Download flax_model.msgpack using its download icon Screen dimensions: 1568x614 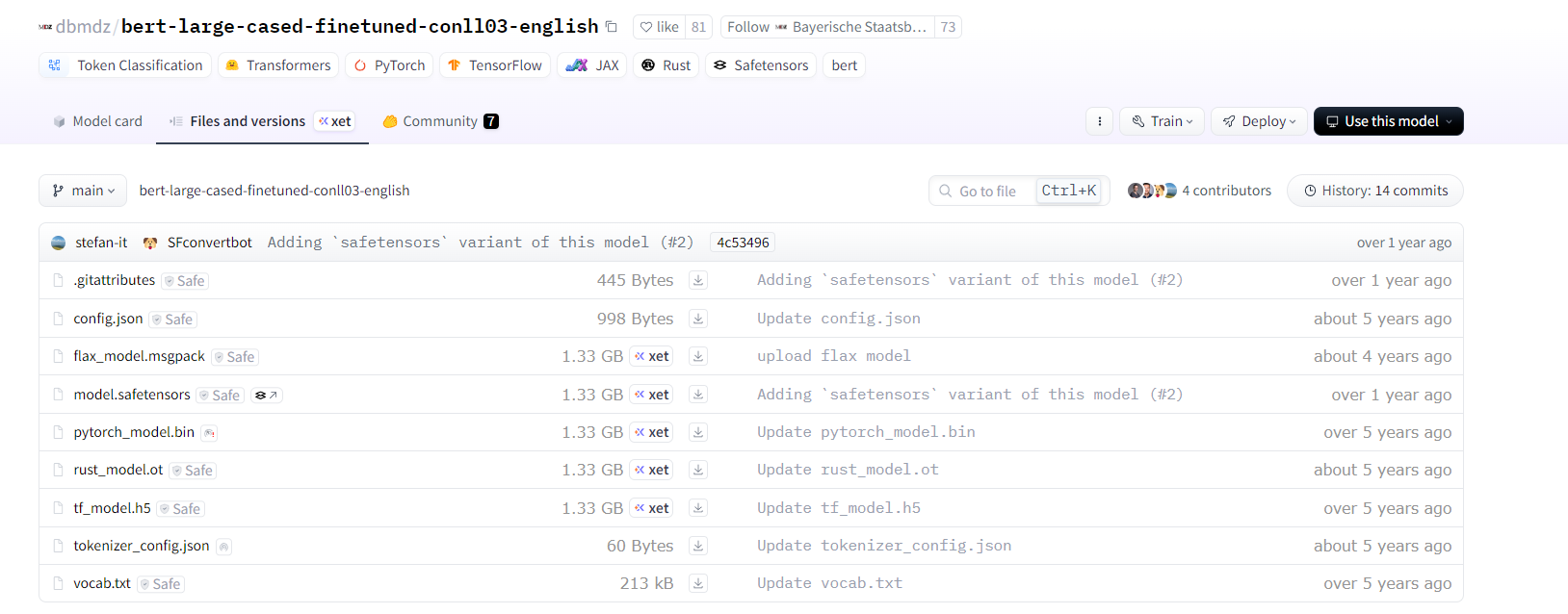click(698, 356)
